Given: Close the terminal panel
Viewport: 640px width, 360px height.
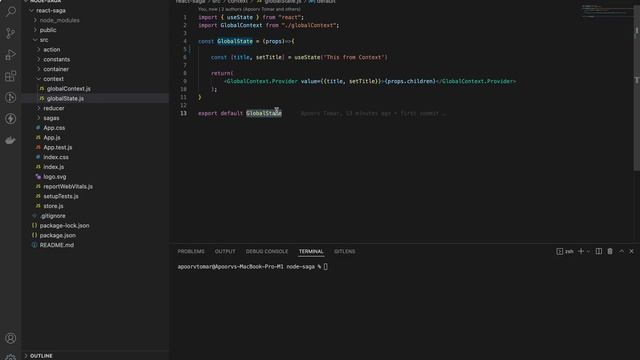Looking at the screenshot, I should coord(631,251).
